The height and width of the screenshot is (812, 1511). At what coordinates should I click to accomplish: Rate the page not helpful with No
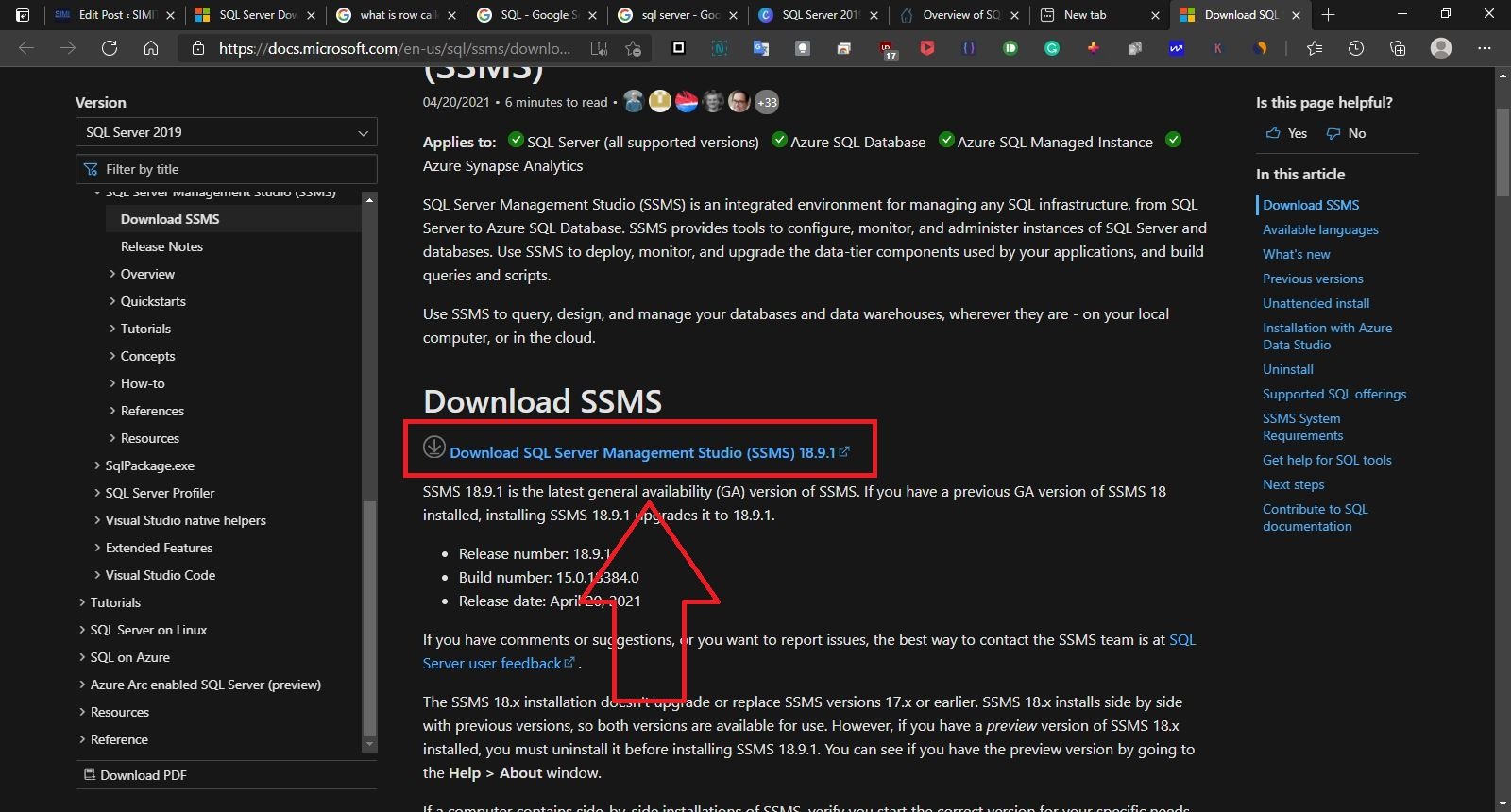click(x=1347, y=133)
